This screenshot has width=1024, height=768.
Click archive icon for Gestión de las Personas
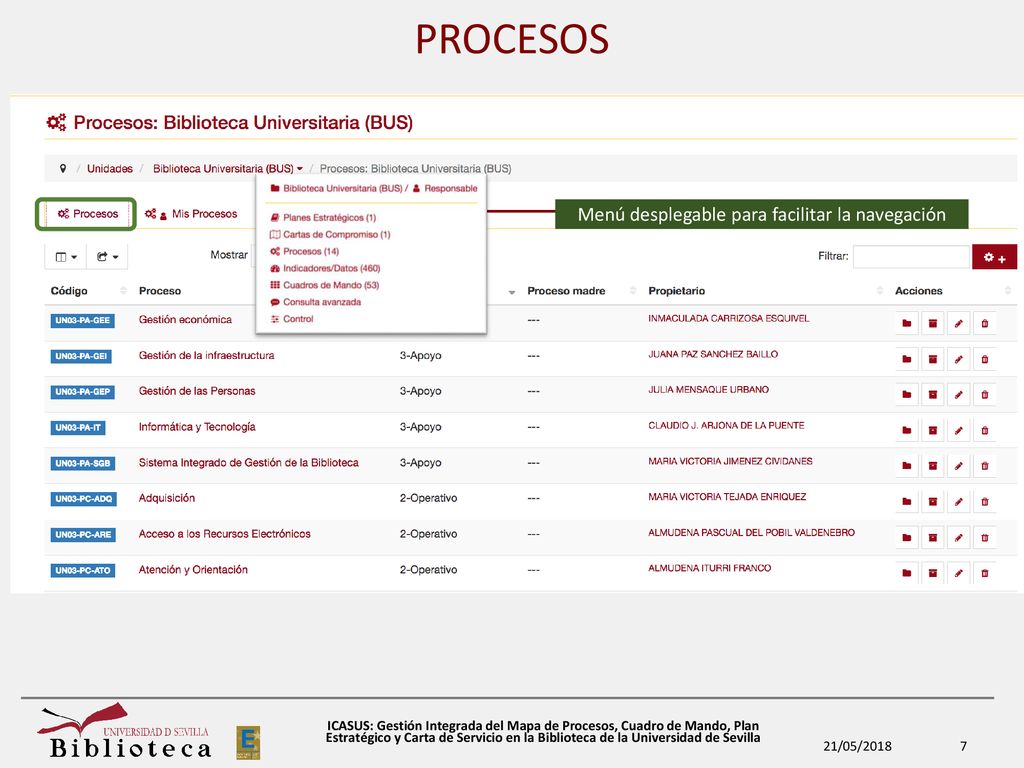point(933,394)
